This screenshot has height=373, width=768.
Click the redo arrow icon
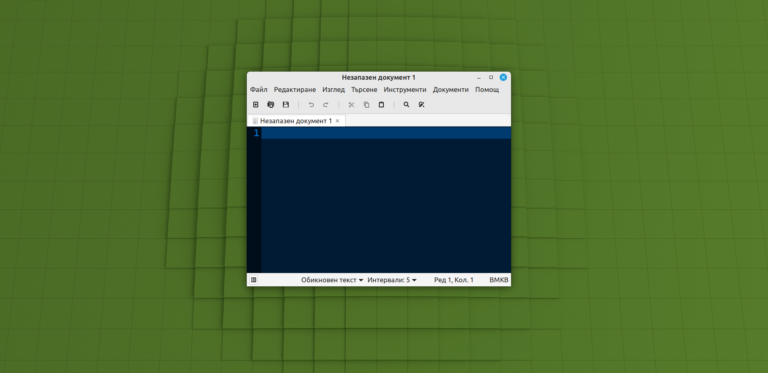tap(326, 105)
